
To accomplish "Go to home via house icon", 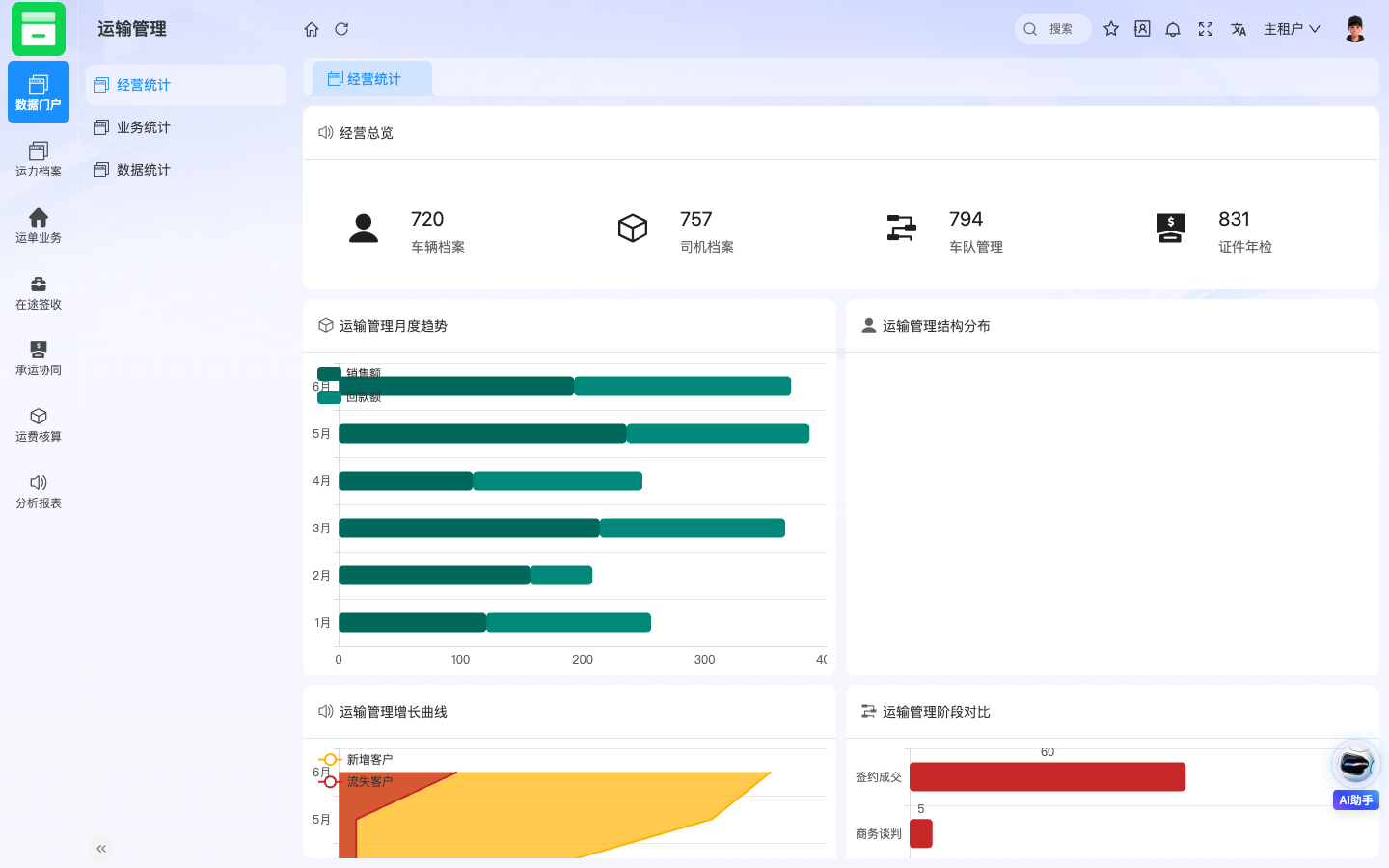I will pos(312,29).
